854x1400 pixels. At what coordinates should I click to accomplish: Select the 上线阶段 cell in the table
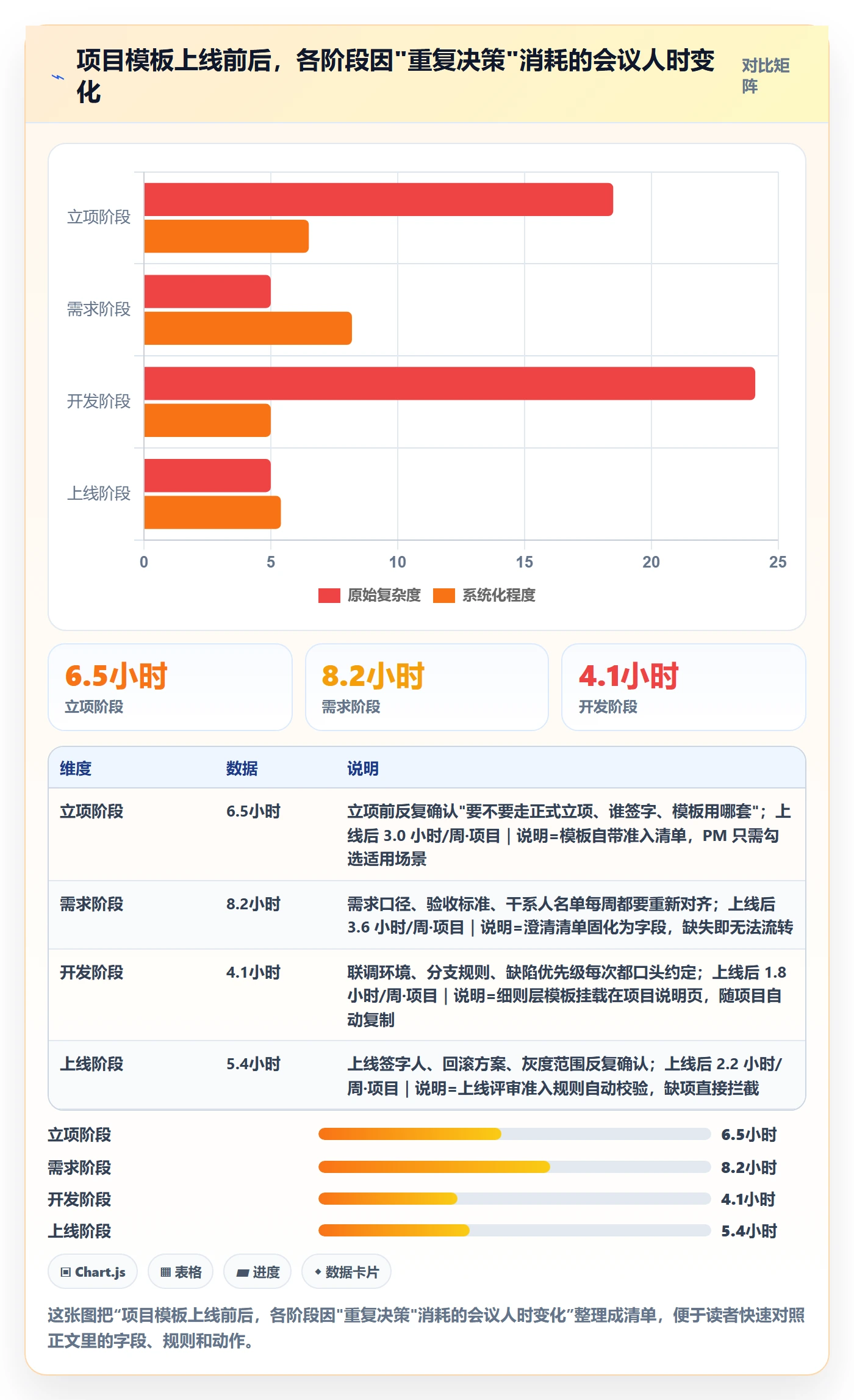coord(91,1064)
